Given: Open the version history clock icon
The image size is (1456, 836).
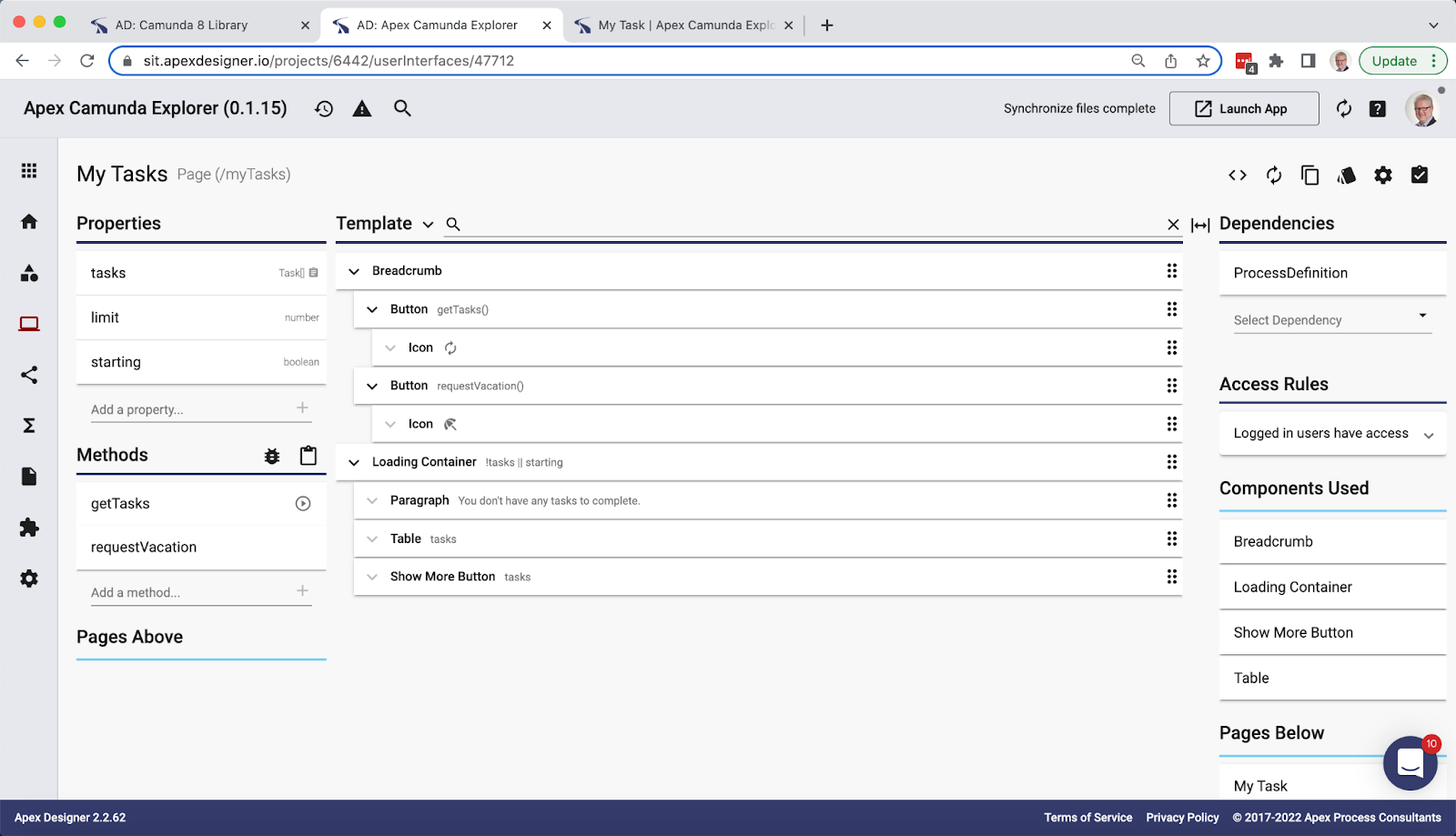Looking at the screenshot, I should click(324, 109).
